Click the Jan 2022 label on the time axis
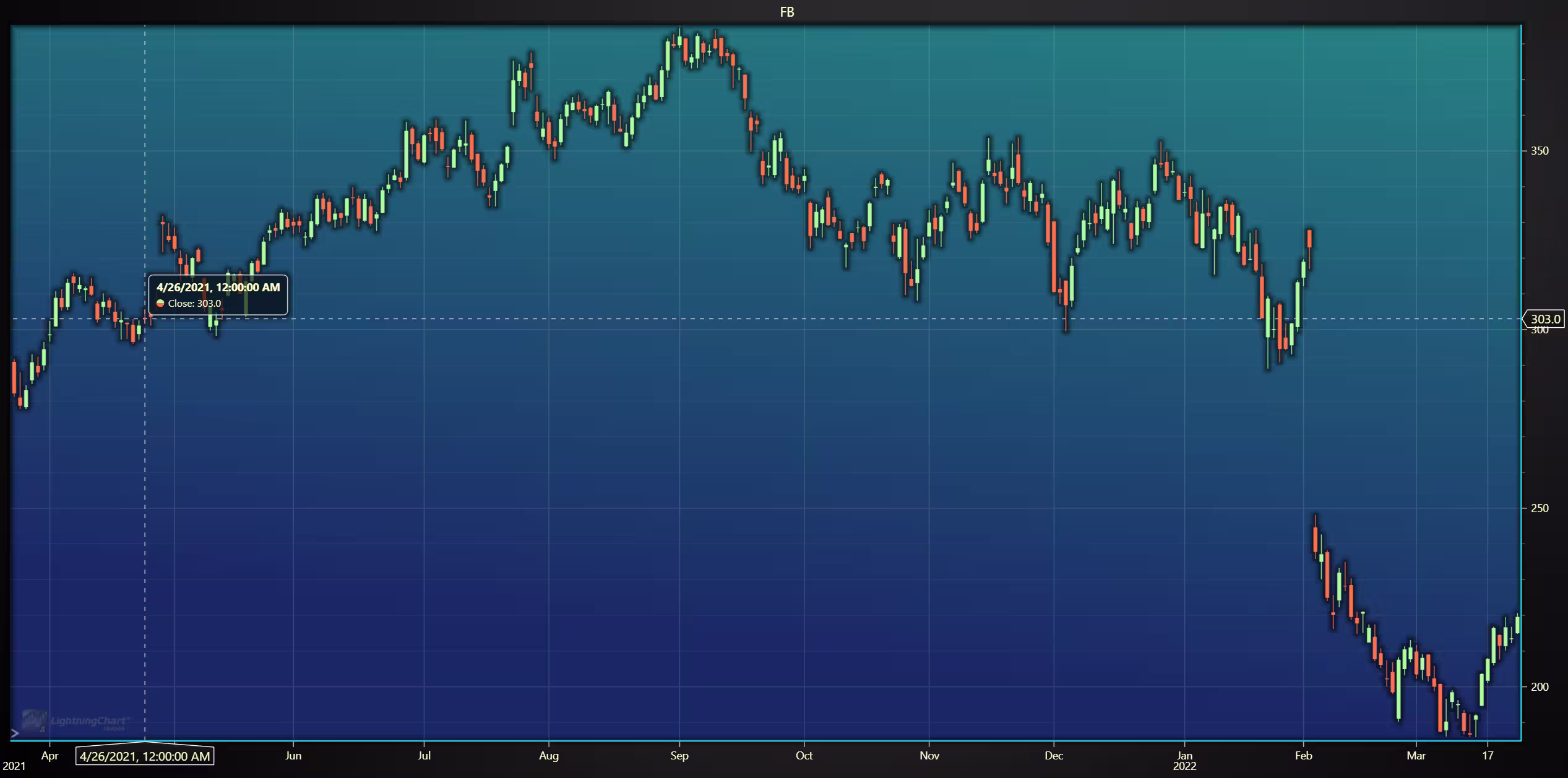This screenshot has height=778, width=1568. pyautogui.click(x=1184, y=761)
